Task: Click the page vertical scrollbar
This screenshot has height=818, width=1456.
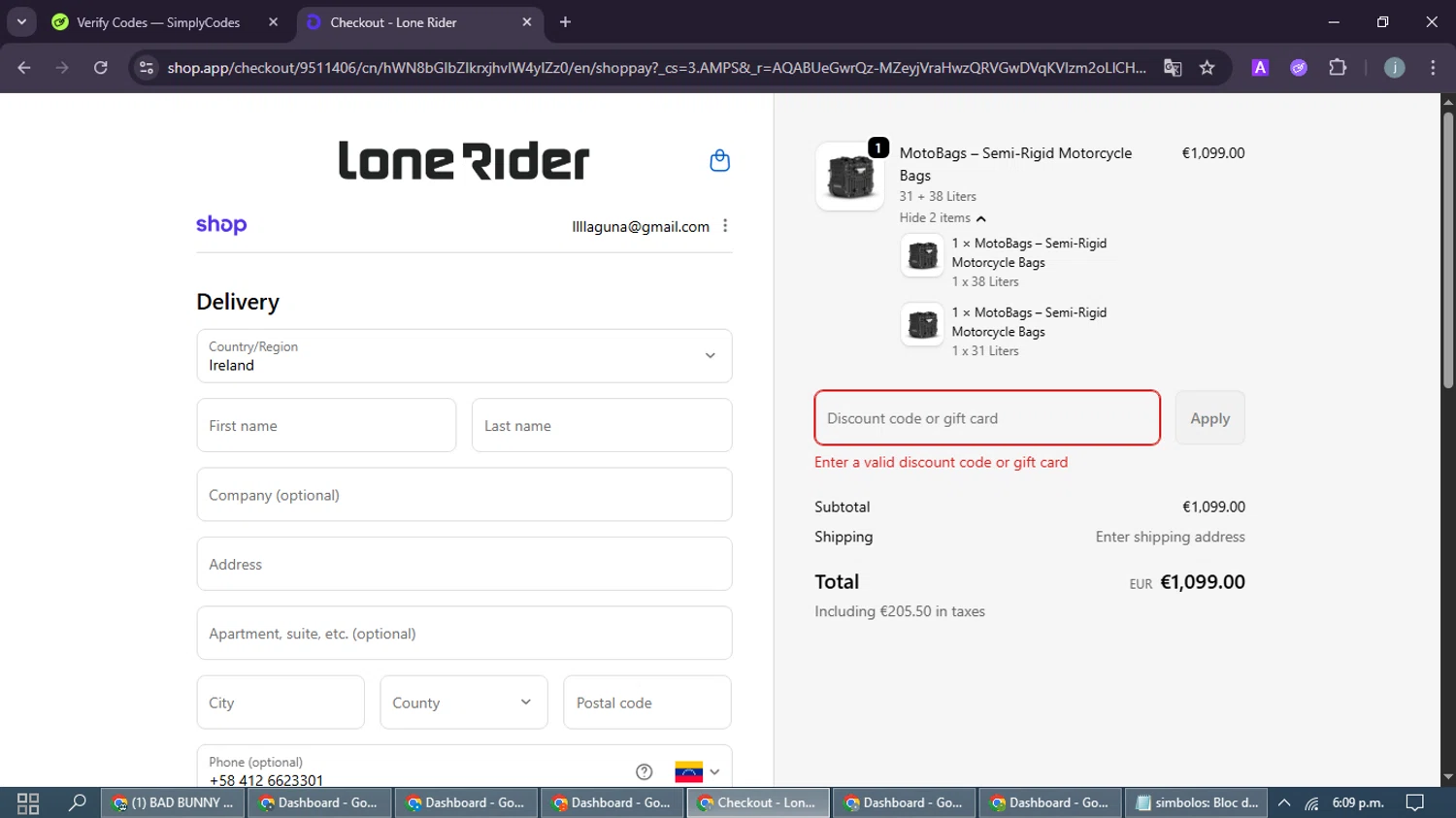Action: click(1447, 250)
